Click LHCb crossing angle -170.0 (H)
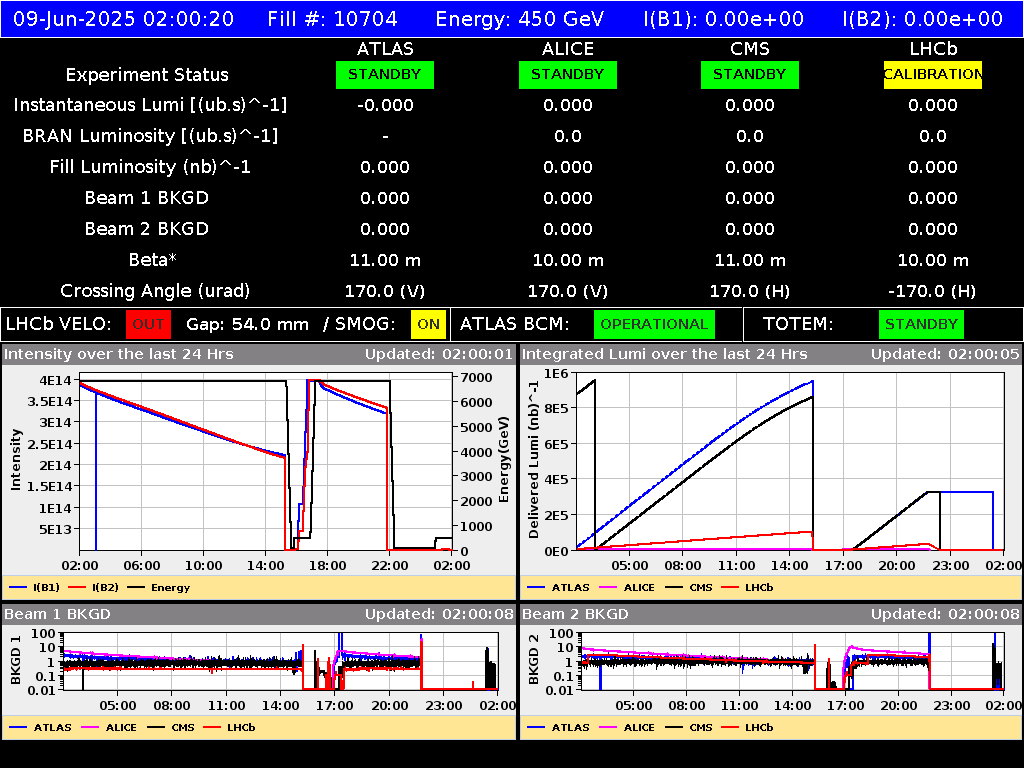The height and width of the screenshot is (768, 1024). (x=932, y=291)
